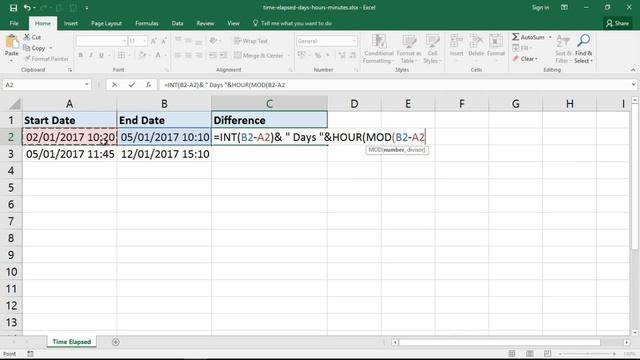This screenshot has width=640, height=360.
Task: Expand the formula bar
Action: [x=633, y=84]
